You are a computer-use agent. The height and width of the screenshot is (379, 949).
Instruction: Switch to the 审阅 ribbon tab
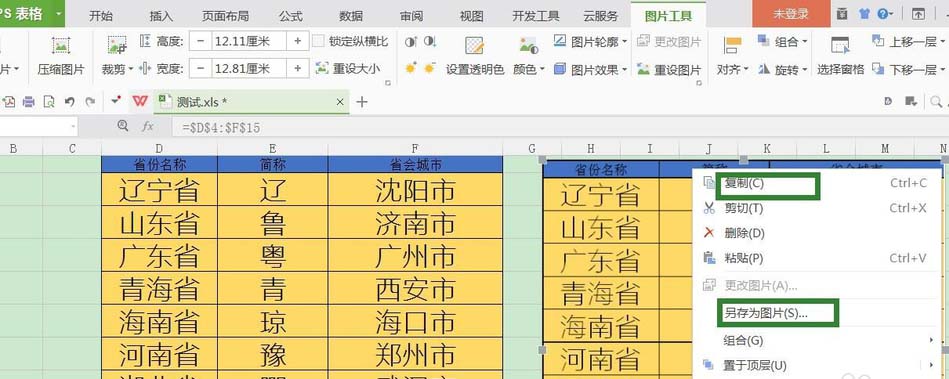coord(412,16)
